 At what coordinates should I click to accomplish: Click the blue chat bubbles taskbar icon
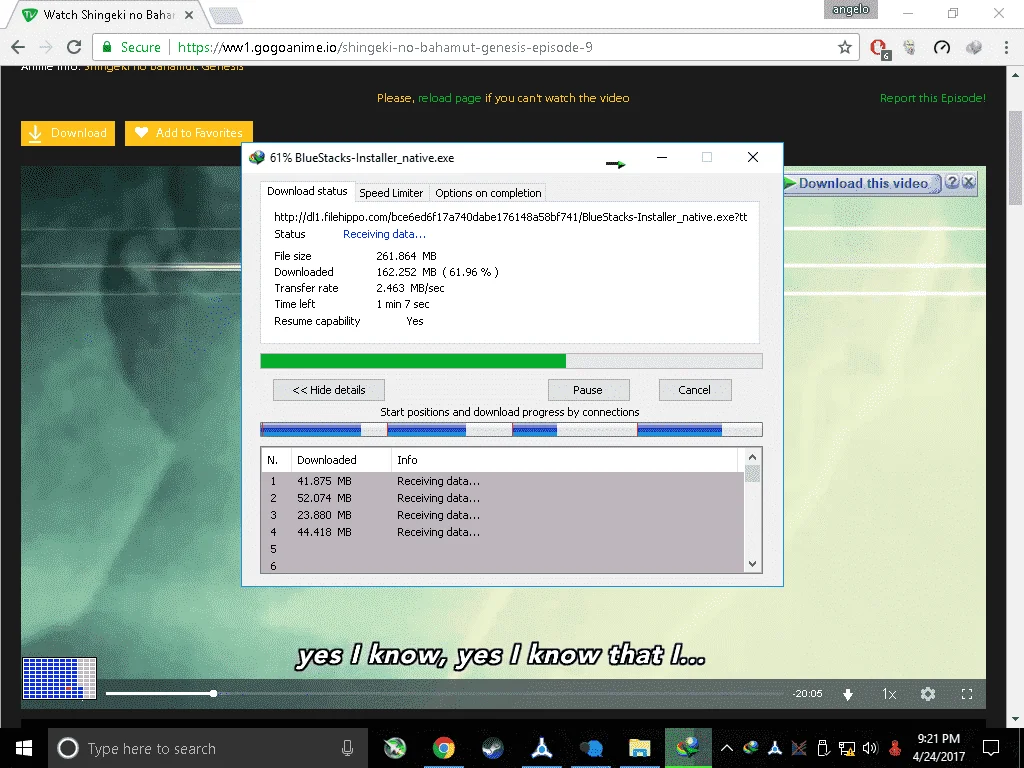point(590,748)
